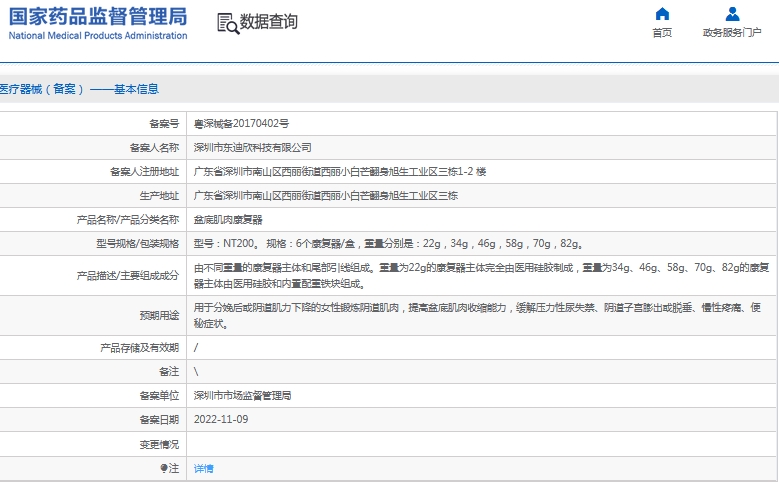The width and height of the screenshot is (779, 487).
Task: Click the 型号规格/包装规格 label
Action: pyautogui.click(x=138, y=244)
